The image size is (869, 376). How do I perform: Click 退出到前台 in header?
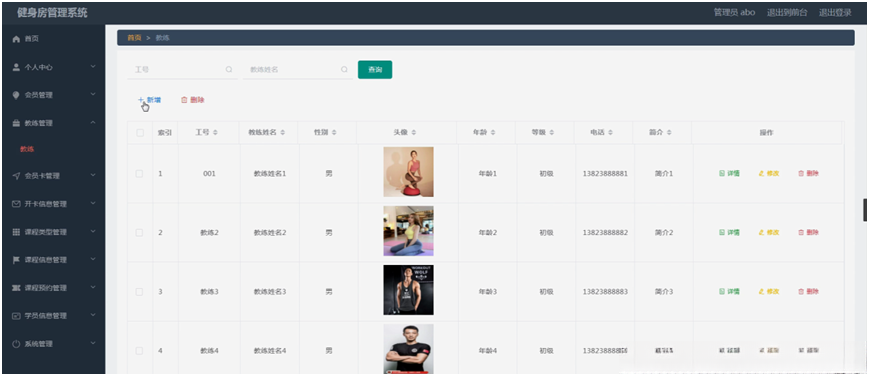click(787, 12)
